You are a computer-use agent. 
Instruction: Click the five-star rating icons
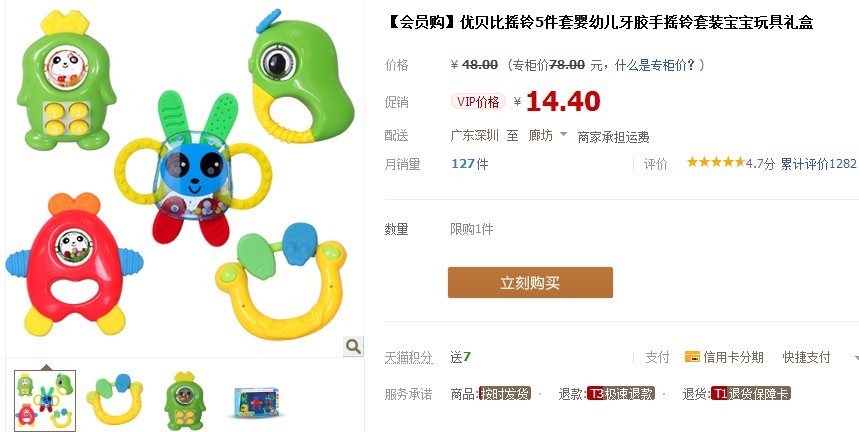[x=716, y=162]
